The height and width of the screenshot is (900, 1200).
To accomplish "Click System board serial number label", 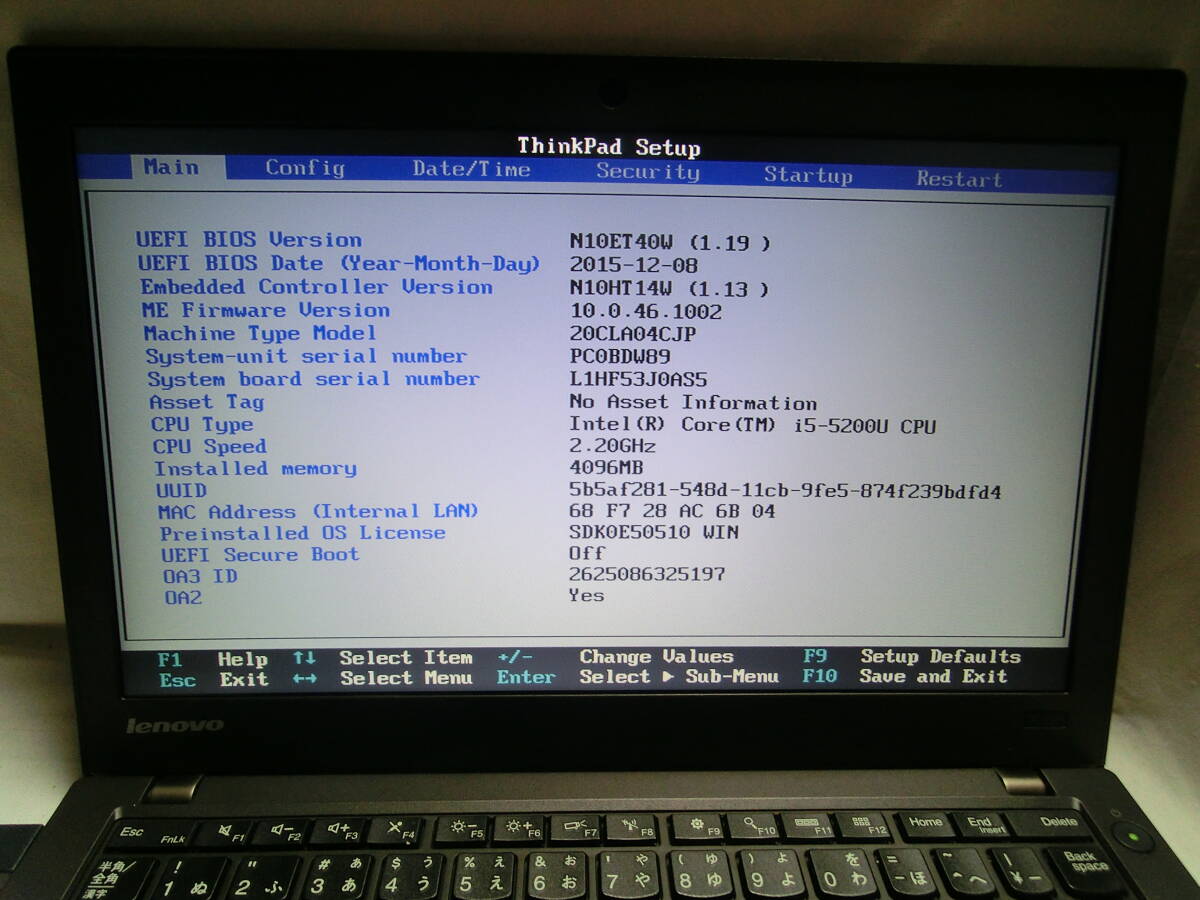I will coord(314,379).
